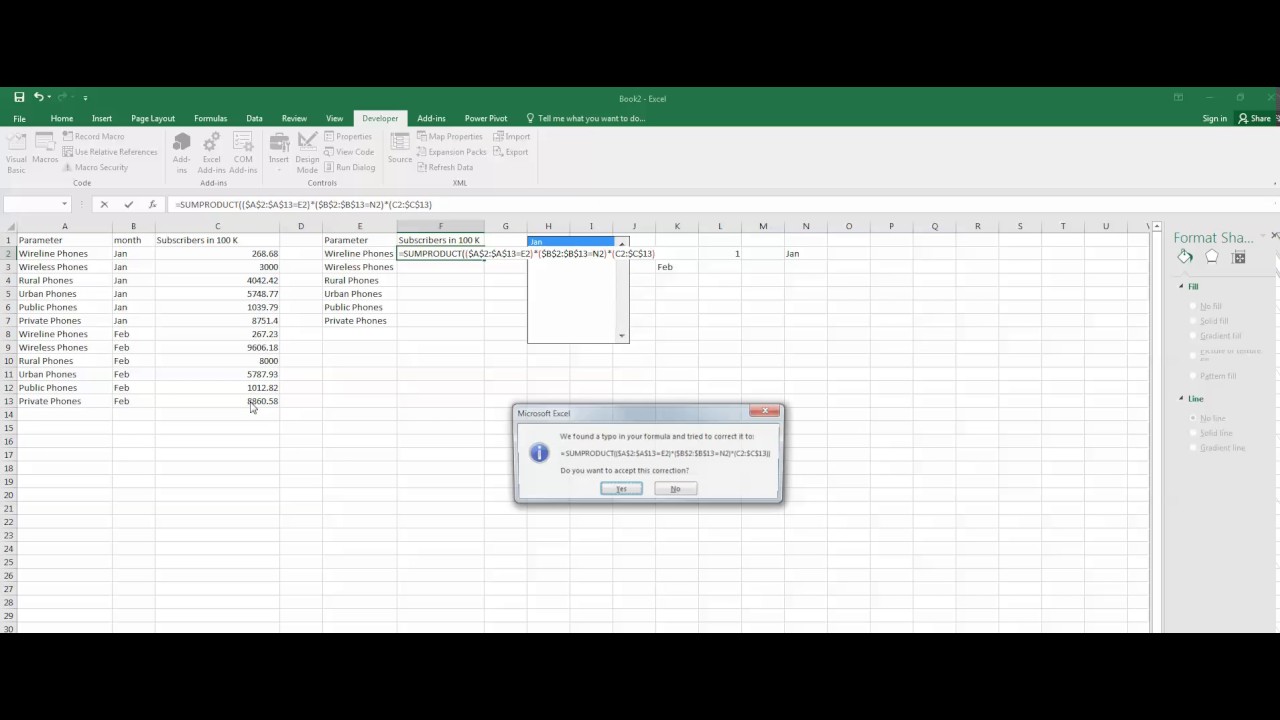Image resolution: width=1280 pixels, height=720 pixels.
Task: Click Run Dialog in the ribbon
Action: (x=350, y=167)
